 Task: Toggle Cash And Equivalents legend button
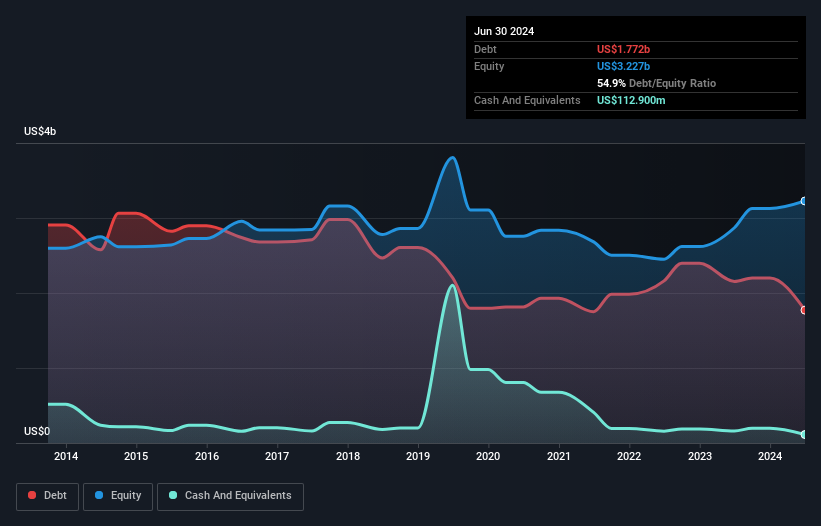(230, 496)
